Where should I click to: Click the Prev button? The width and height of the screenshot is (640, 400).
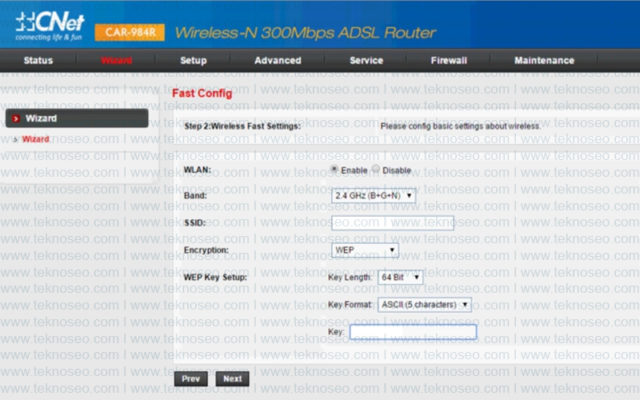(191, 379)
